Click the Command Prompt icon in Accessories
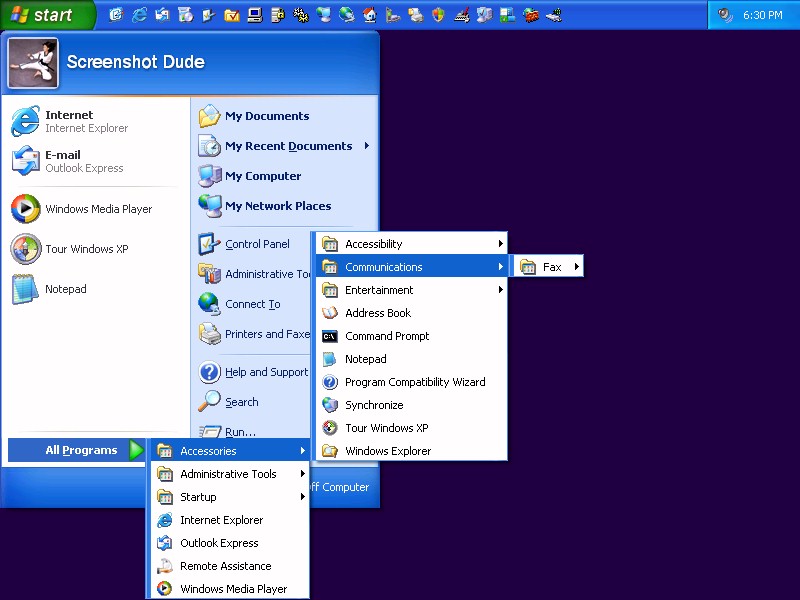The width and height of the screenshot is (800, 600). point(330,336)
